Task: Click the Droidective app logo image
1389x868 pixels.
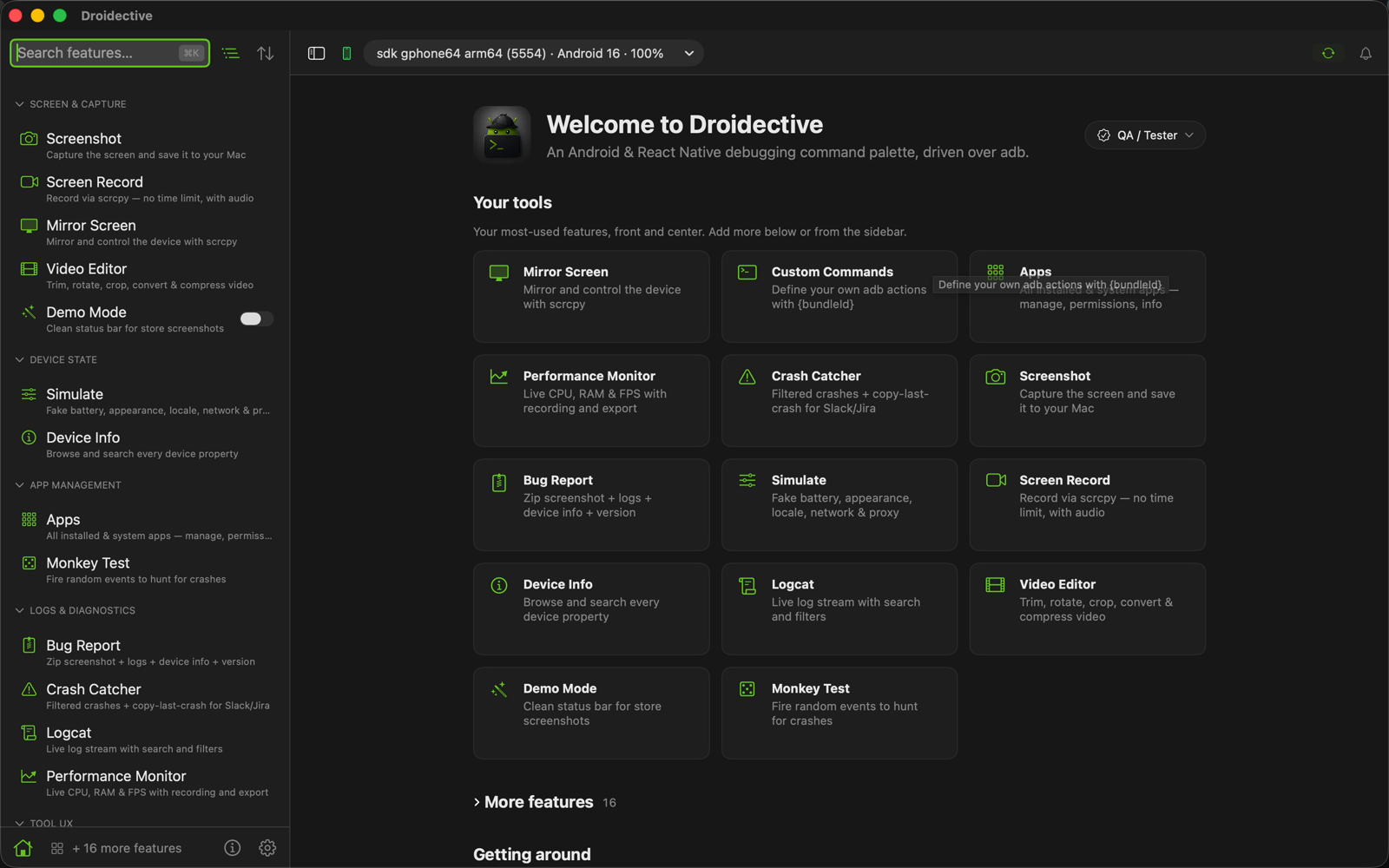Action: pyautogui.click(x=502, y=135)
